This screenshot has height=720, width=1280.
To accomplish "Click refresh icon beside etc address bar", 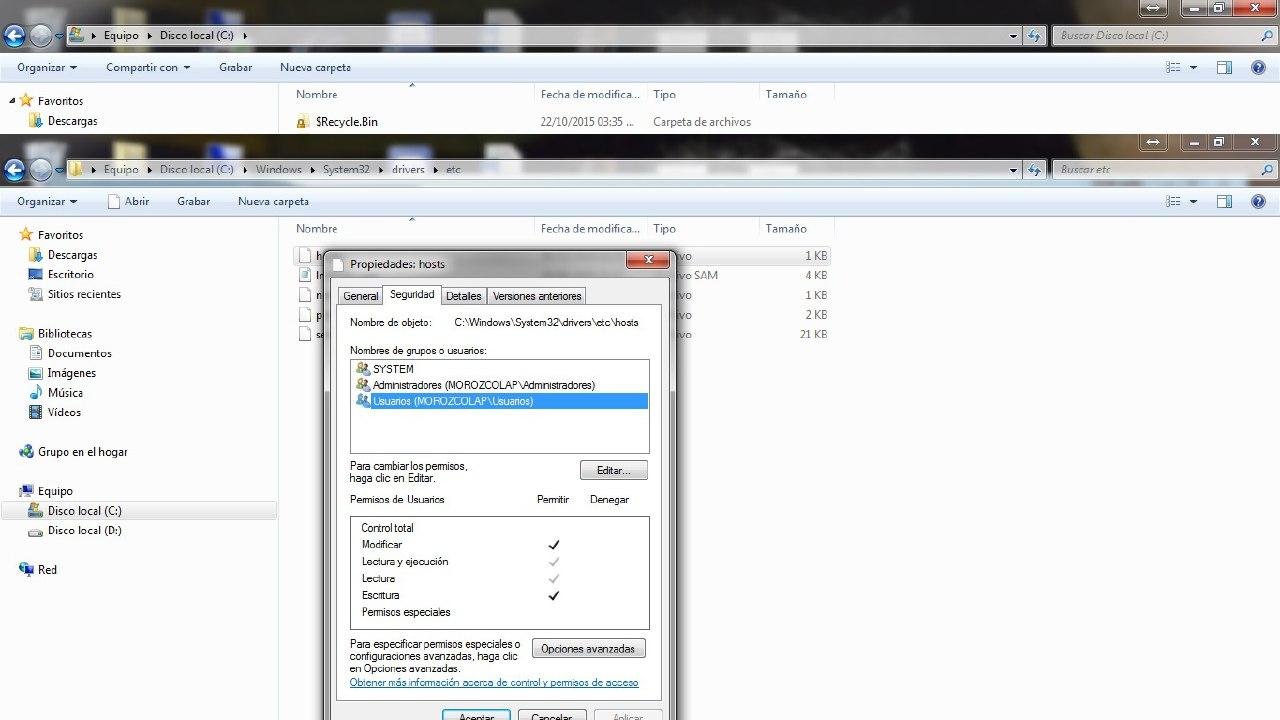I will [1035, 170].
